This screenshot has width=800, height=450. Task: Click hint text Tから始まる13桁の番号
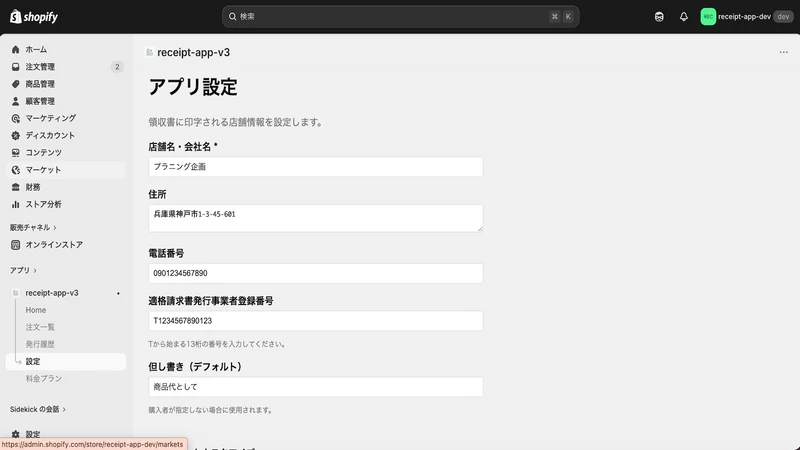(216, 344)
